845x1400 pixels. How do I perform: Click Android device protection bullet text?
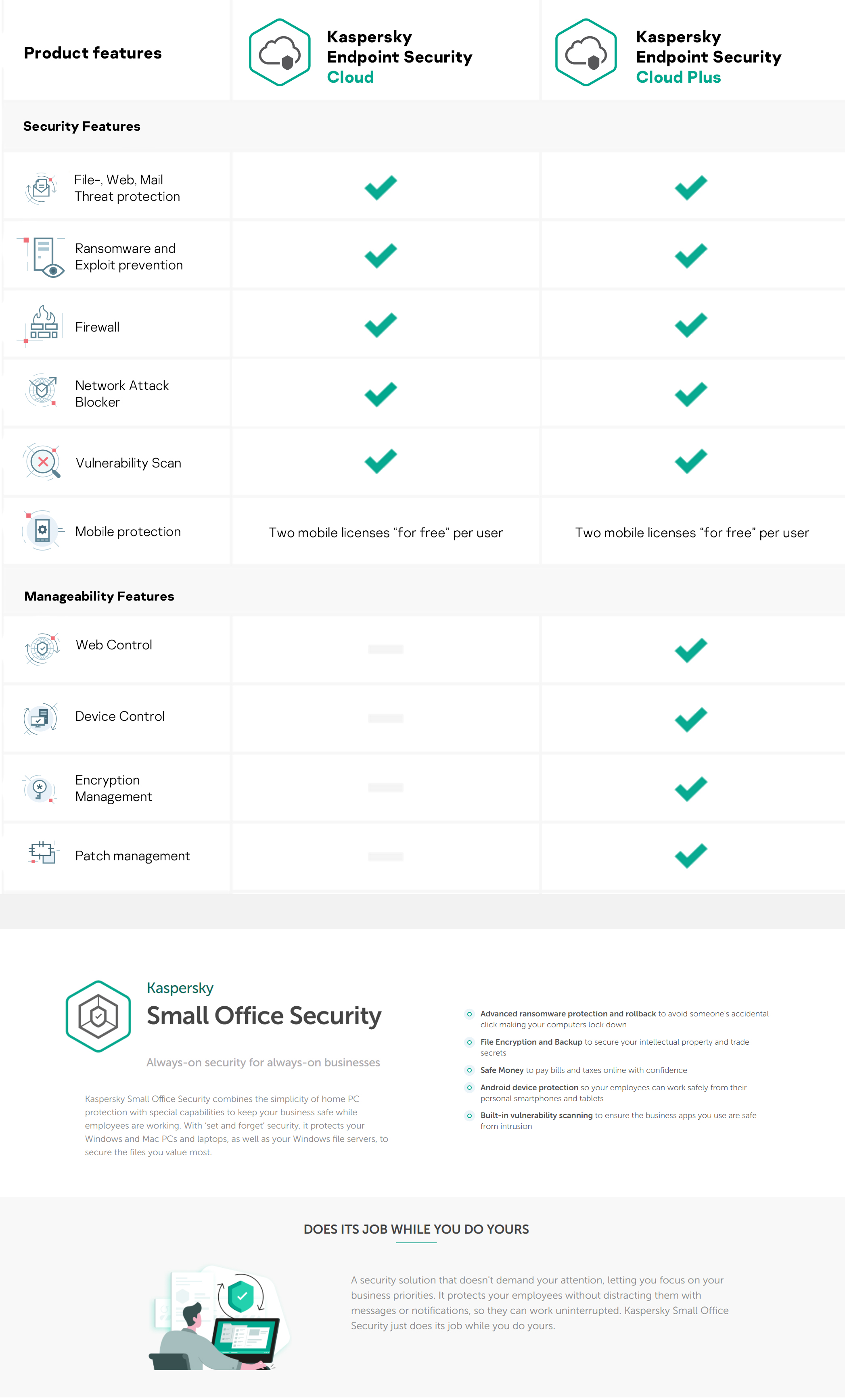(x=613, y=1093)
